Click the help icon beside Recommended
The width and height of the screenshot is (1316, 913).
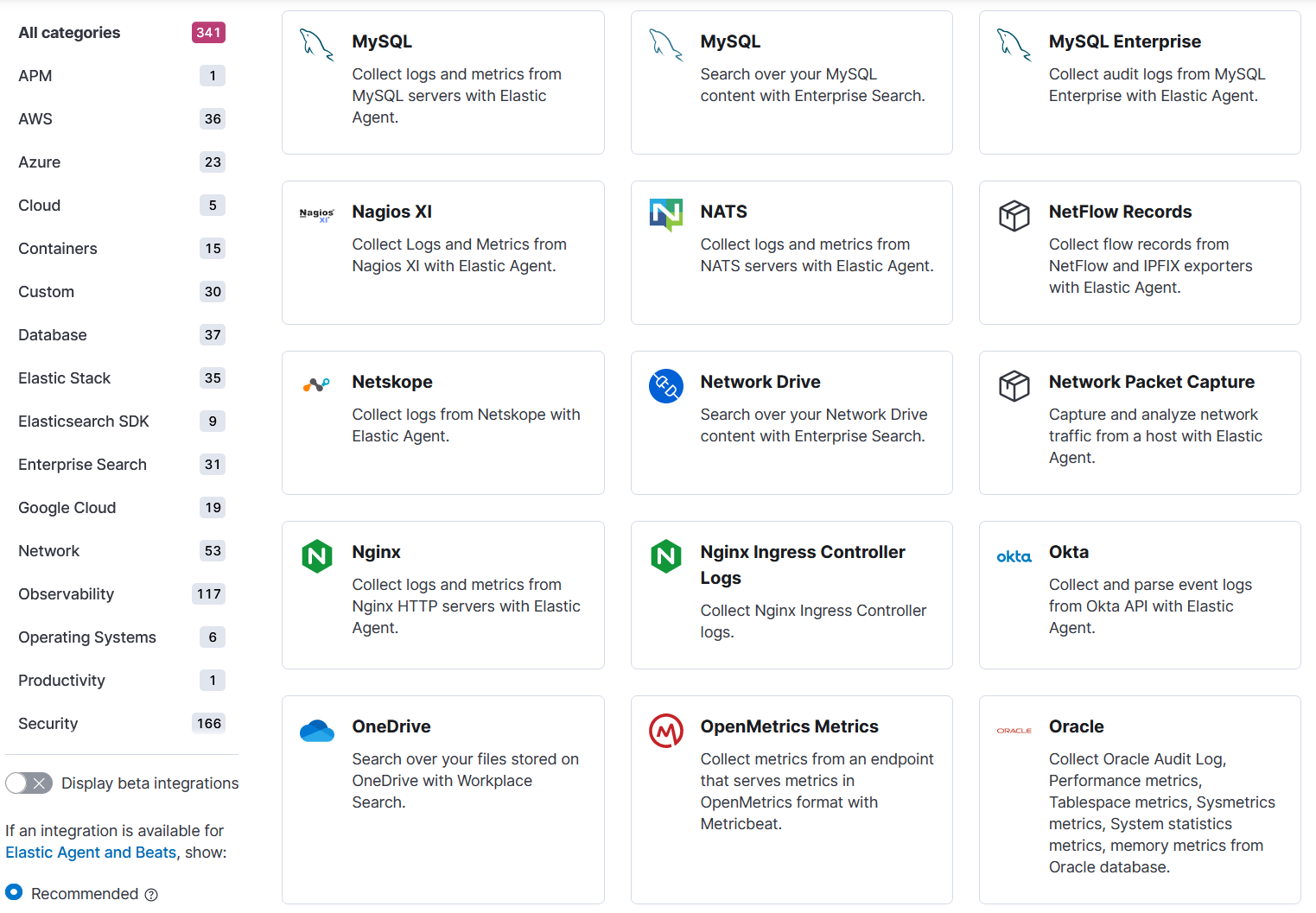coord(151,895)
